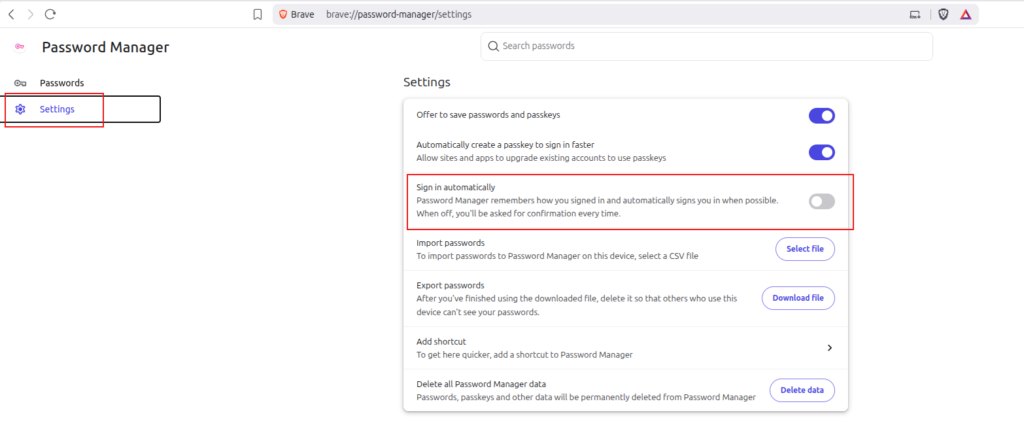Focus the Search passwords field

[x=707, y=46]
